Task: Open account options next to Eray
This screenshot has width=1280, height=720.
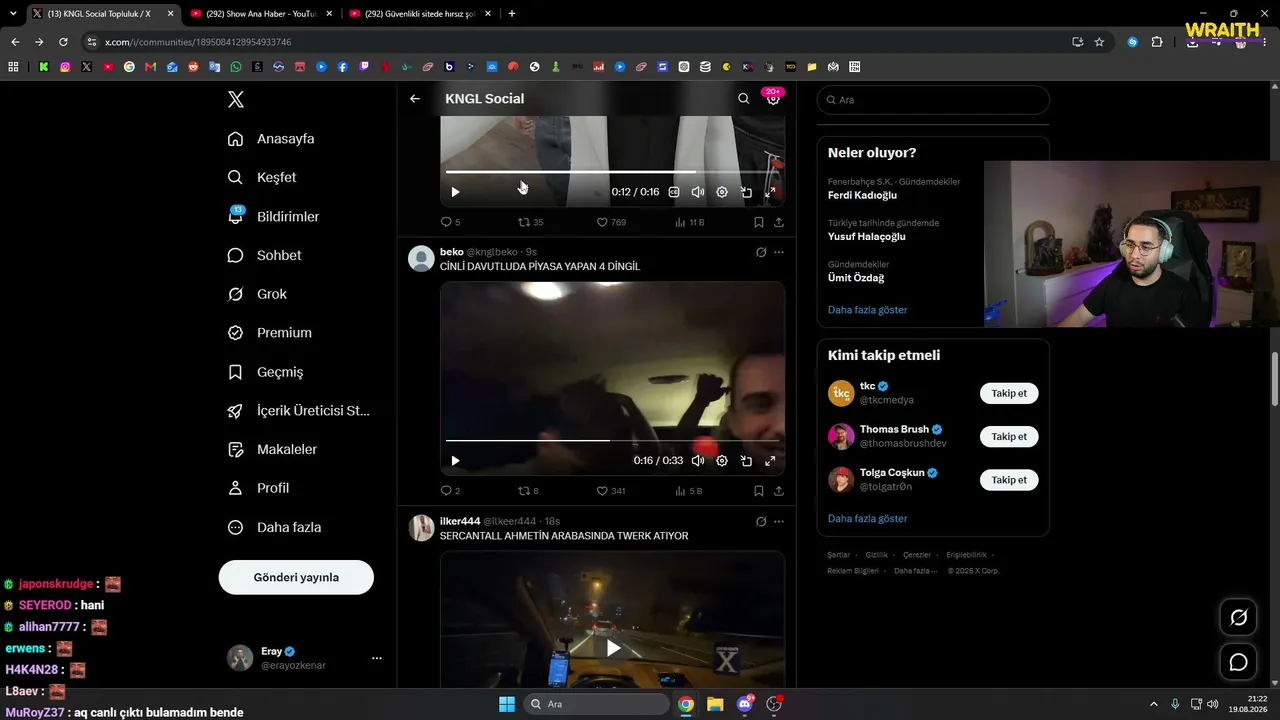Action: point(377,658)
